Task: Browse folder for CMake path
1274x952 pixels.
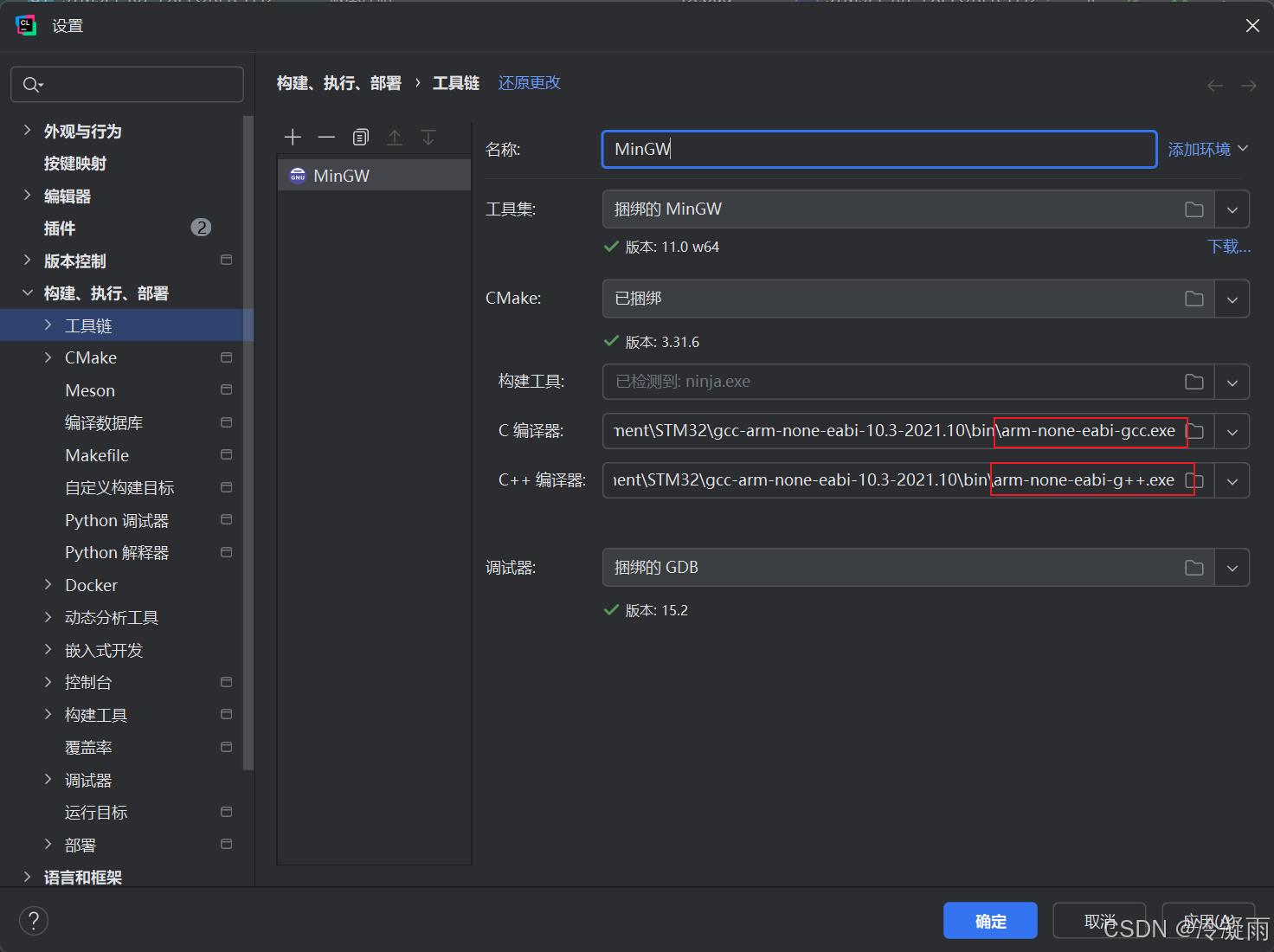Action: (1194, 299)
